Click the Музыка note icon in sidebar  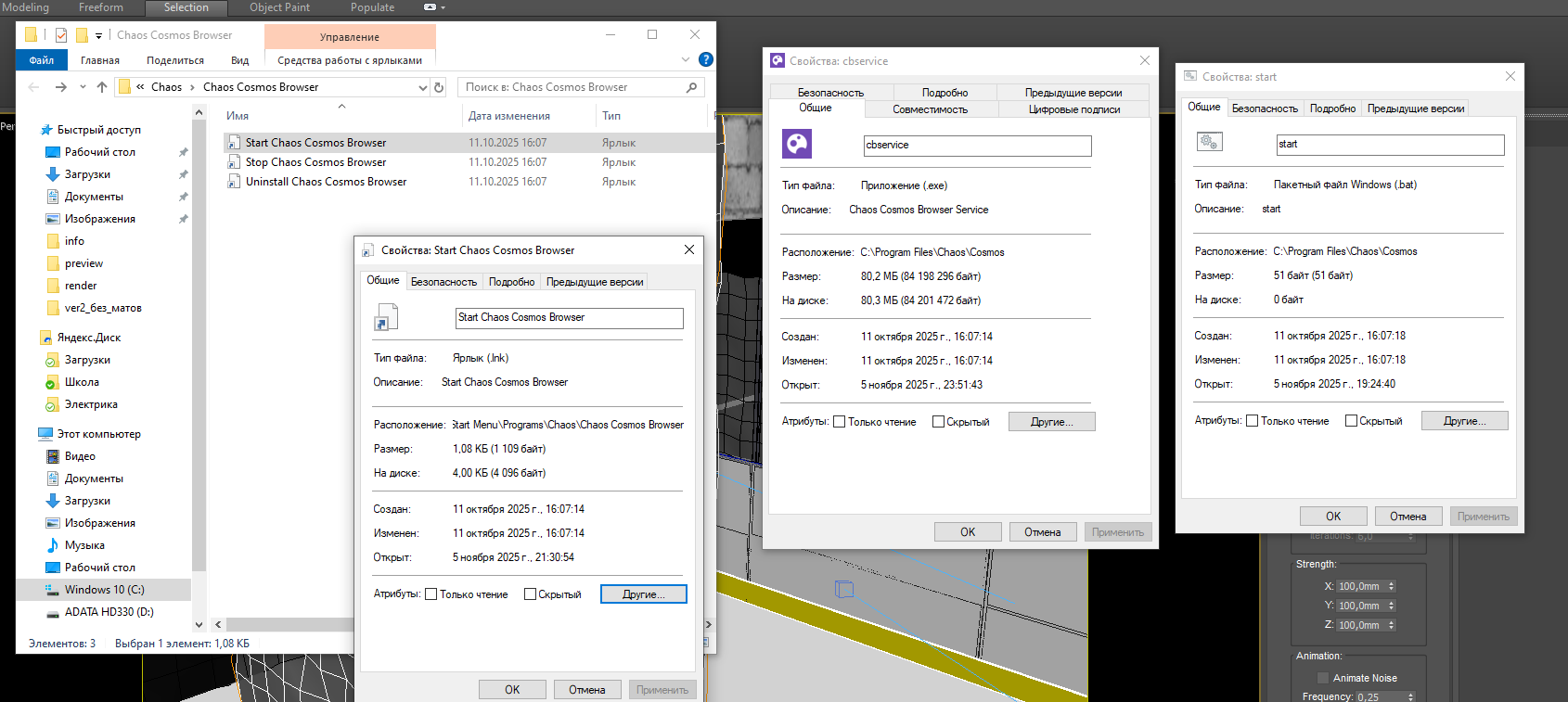53,545
